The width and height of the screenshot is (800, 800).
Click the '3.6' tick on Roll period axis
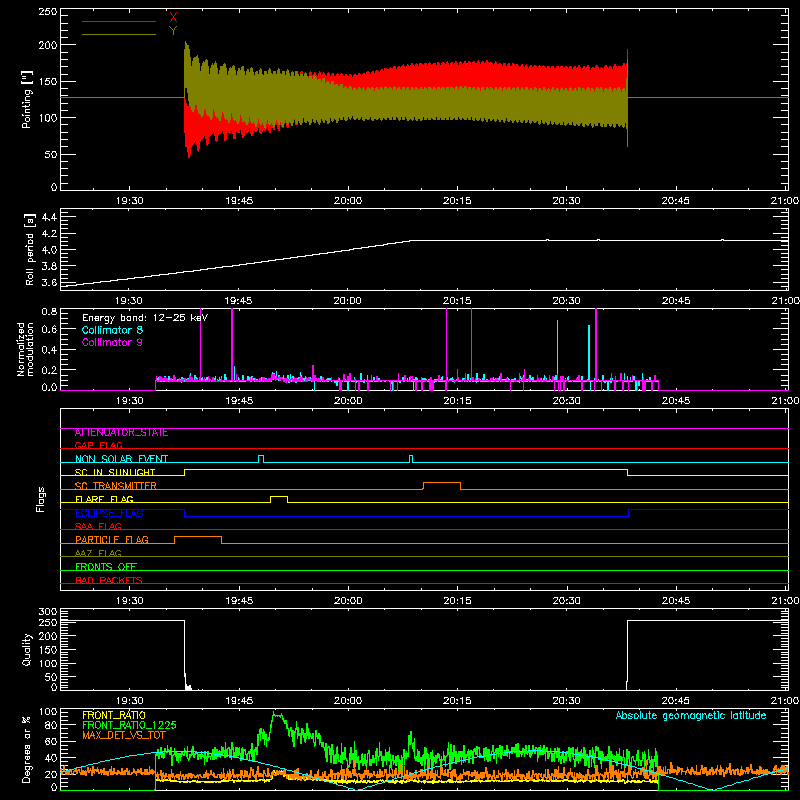(x=49, y=282)
